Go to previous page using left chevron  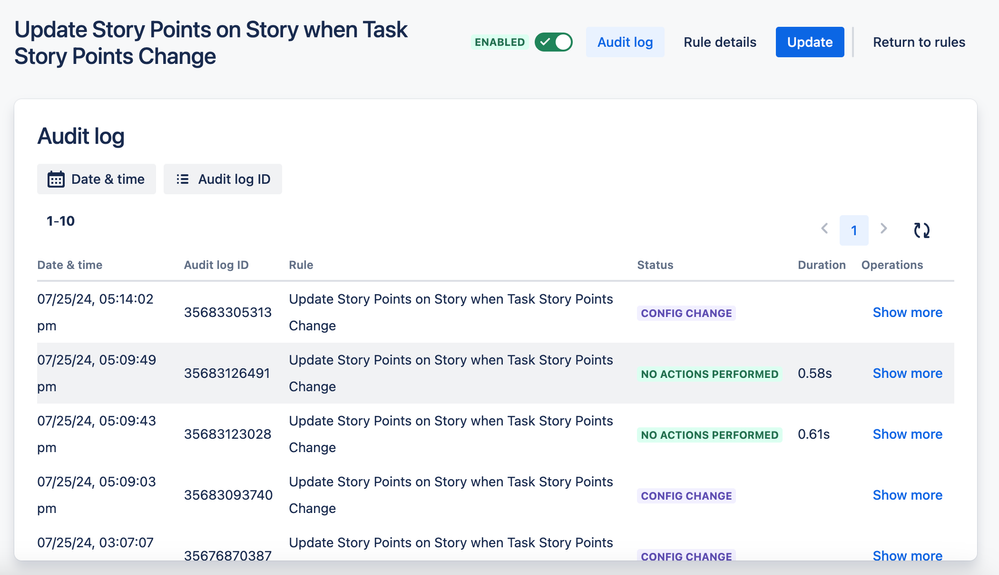(x=824, y=229)
